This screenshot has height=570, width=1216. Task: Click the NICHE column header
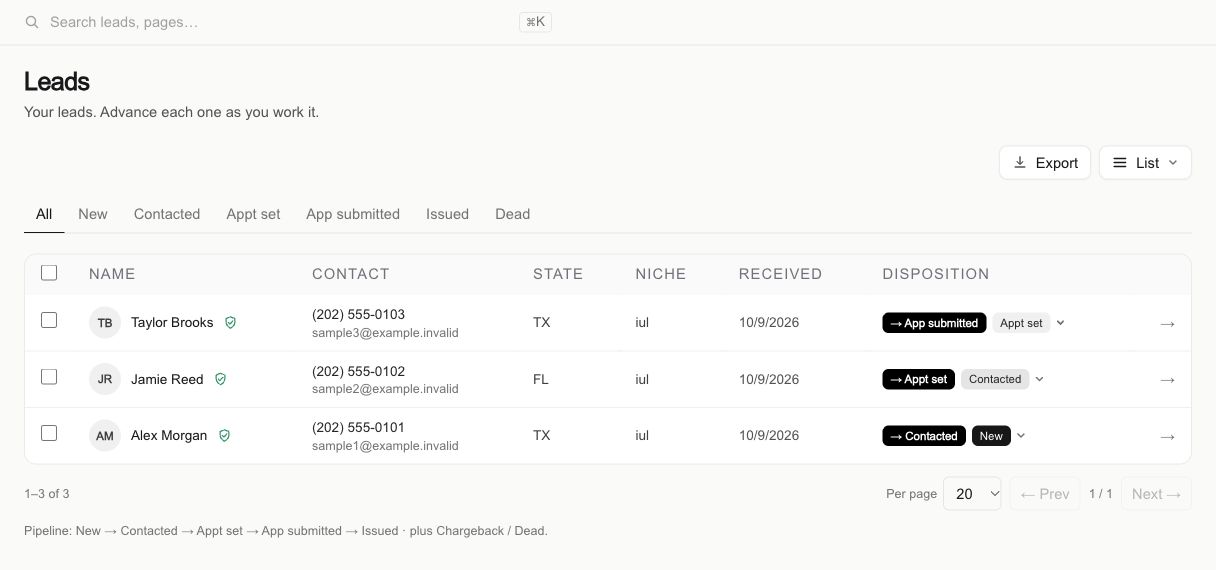661,274
